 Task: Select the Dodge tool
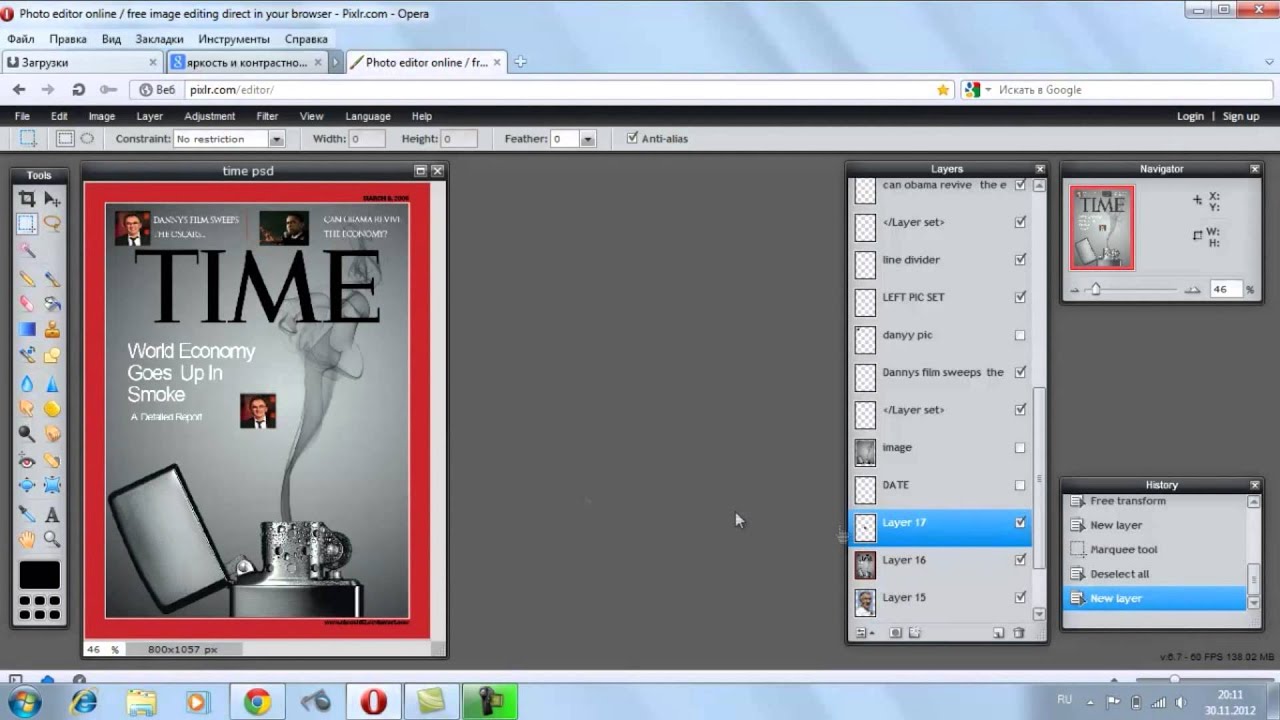(x=27, y=434)
